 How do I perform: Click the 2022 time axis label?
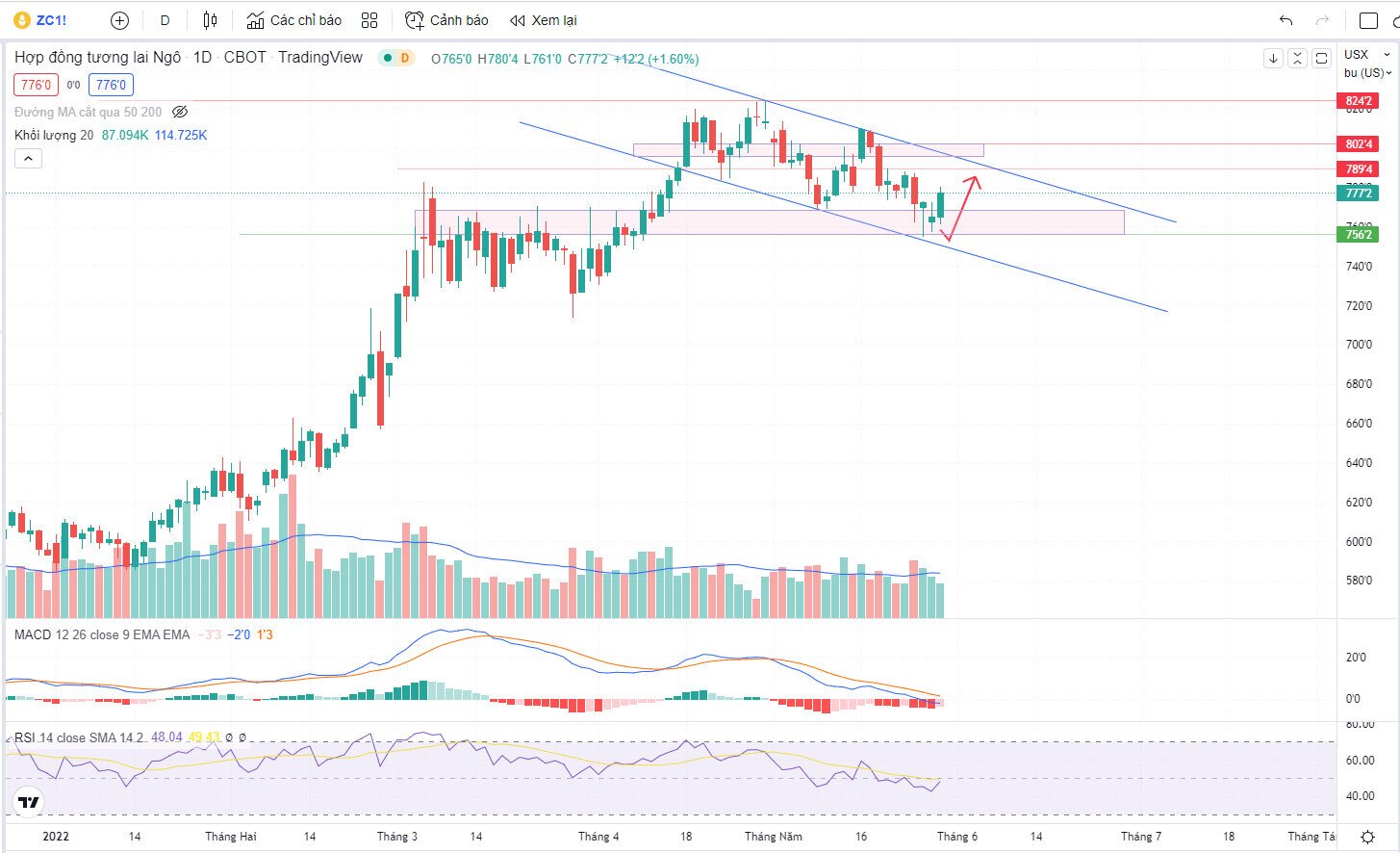56,837
